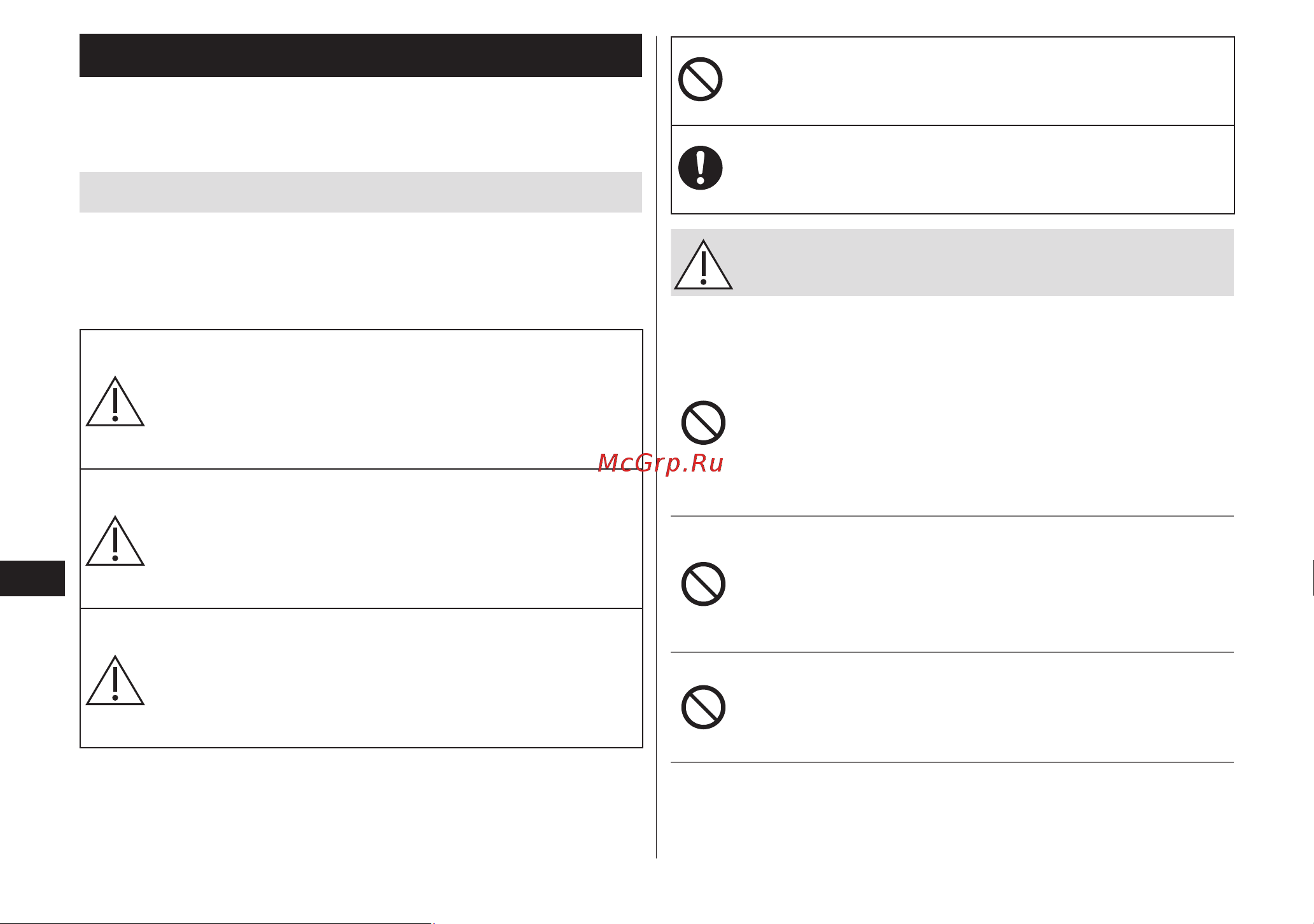This screenshot has height=924, width=1314.
Task: Click the prohibition symbol just under the gray banner
Action: tap(703, 423)
